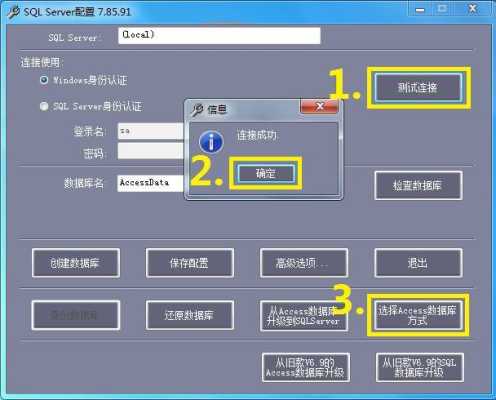Save settings with 保存配置 button
The width and height of the screenshot is (496, 400).
190,263
